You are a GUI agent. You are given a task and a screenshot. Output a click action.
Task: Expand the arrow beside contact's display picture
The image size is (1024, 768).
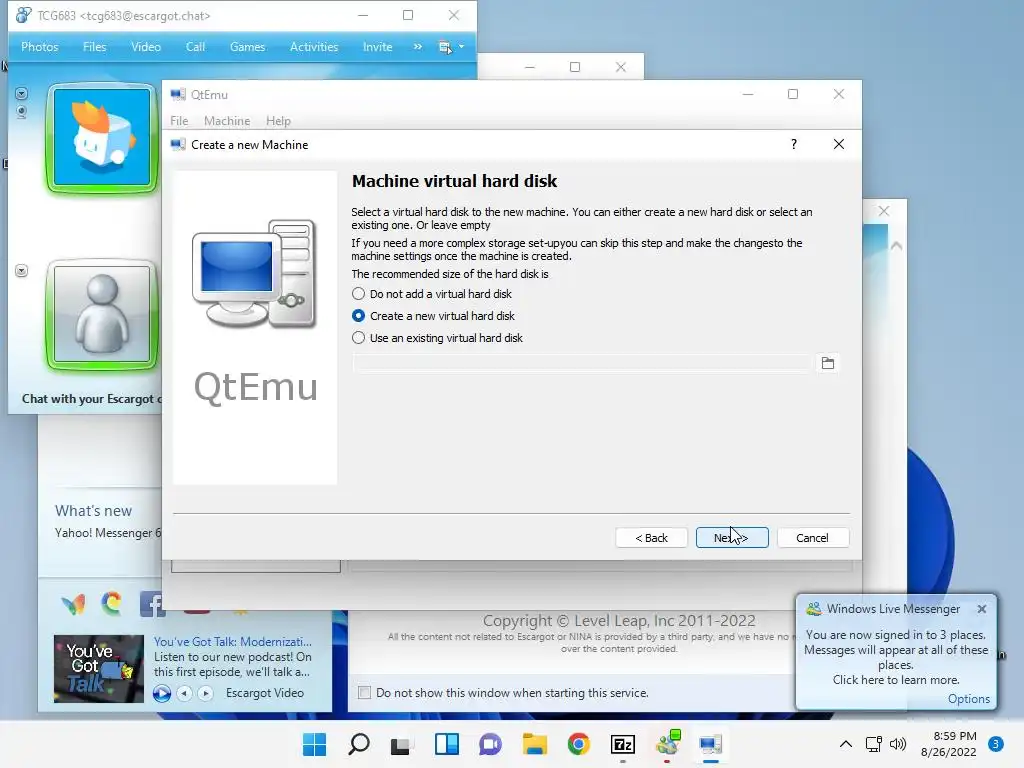tap(22, 94)
